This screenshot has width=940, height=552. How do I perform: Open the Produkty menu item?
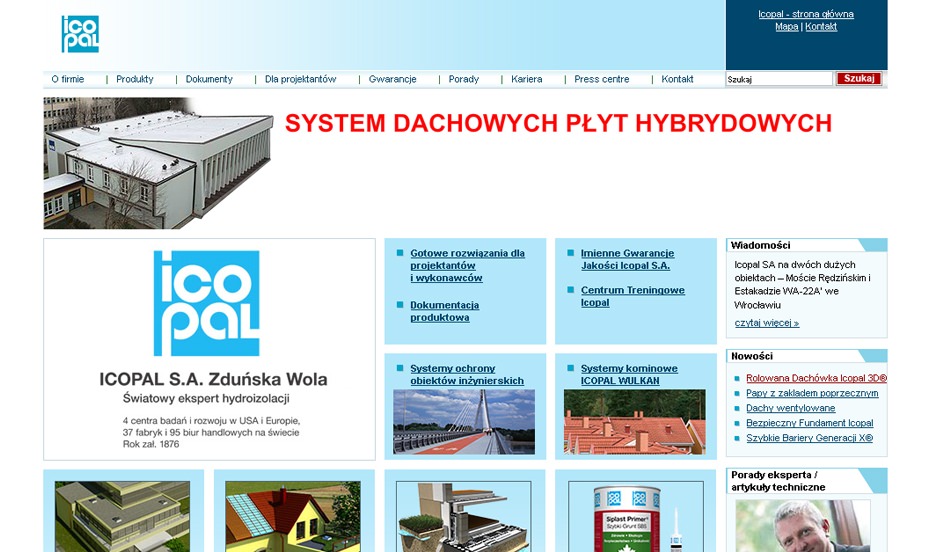(135, 79)
